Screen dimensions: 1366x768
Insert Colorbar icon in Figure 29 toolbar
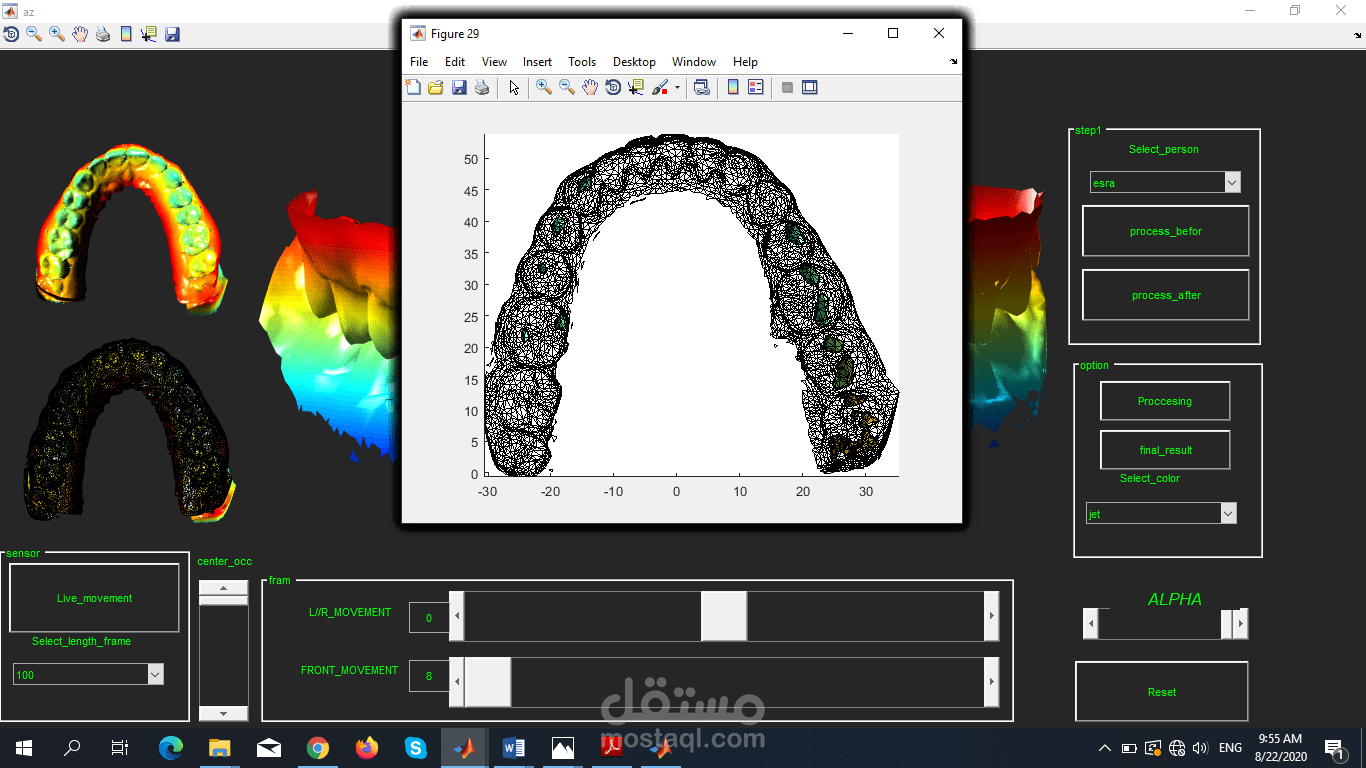[x=733, y=88]
